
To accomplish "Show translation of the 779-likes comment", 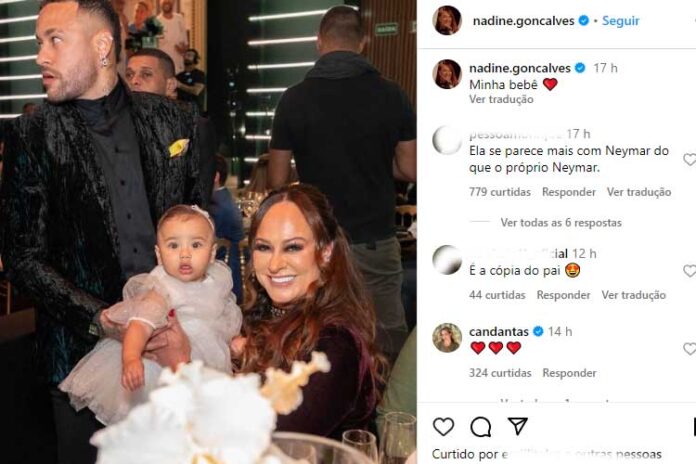I will 639,192.
